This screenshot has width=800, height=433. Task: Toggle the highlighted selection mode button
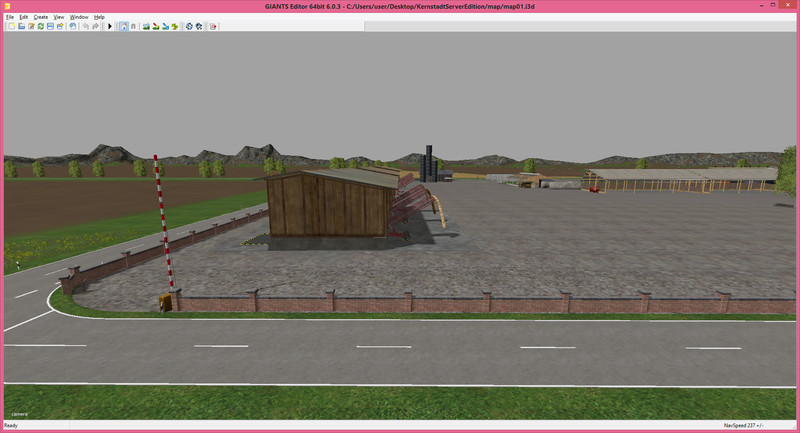123,26
